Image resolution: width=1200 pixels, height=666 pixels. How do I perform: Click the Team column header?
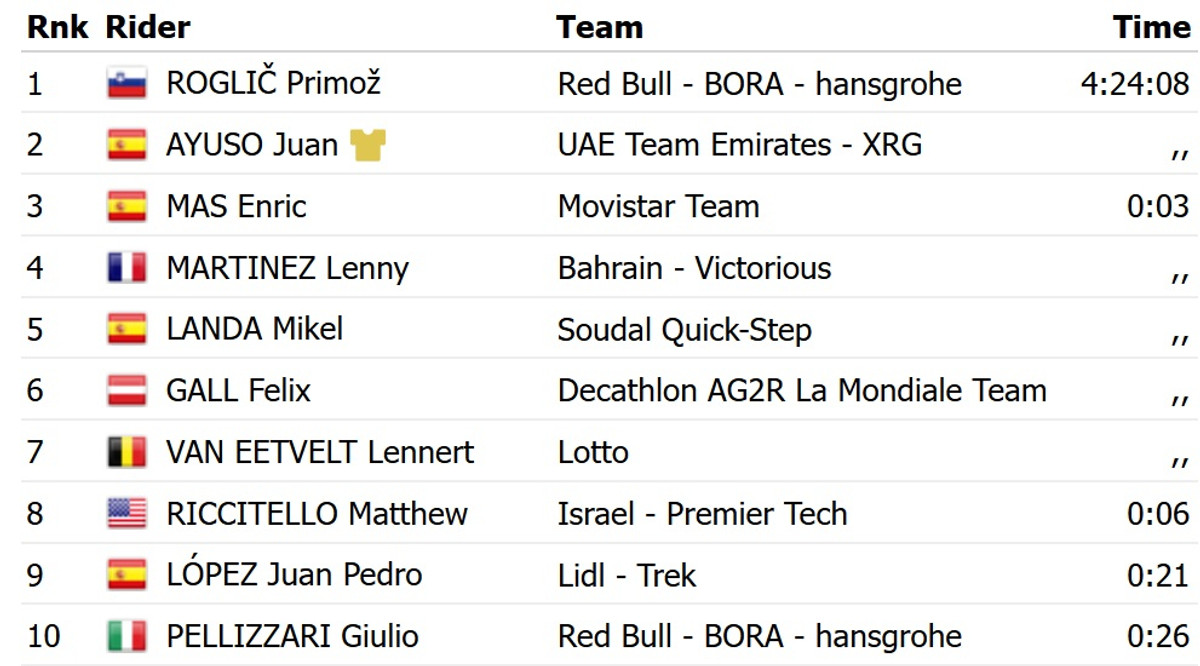[x=599, y=27]
